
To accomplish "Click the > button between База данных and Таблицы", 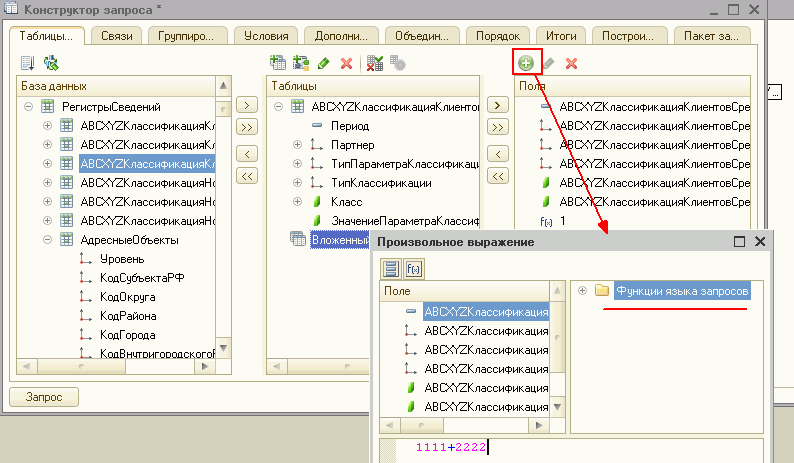I will point(247,105).
